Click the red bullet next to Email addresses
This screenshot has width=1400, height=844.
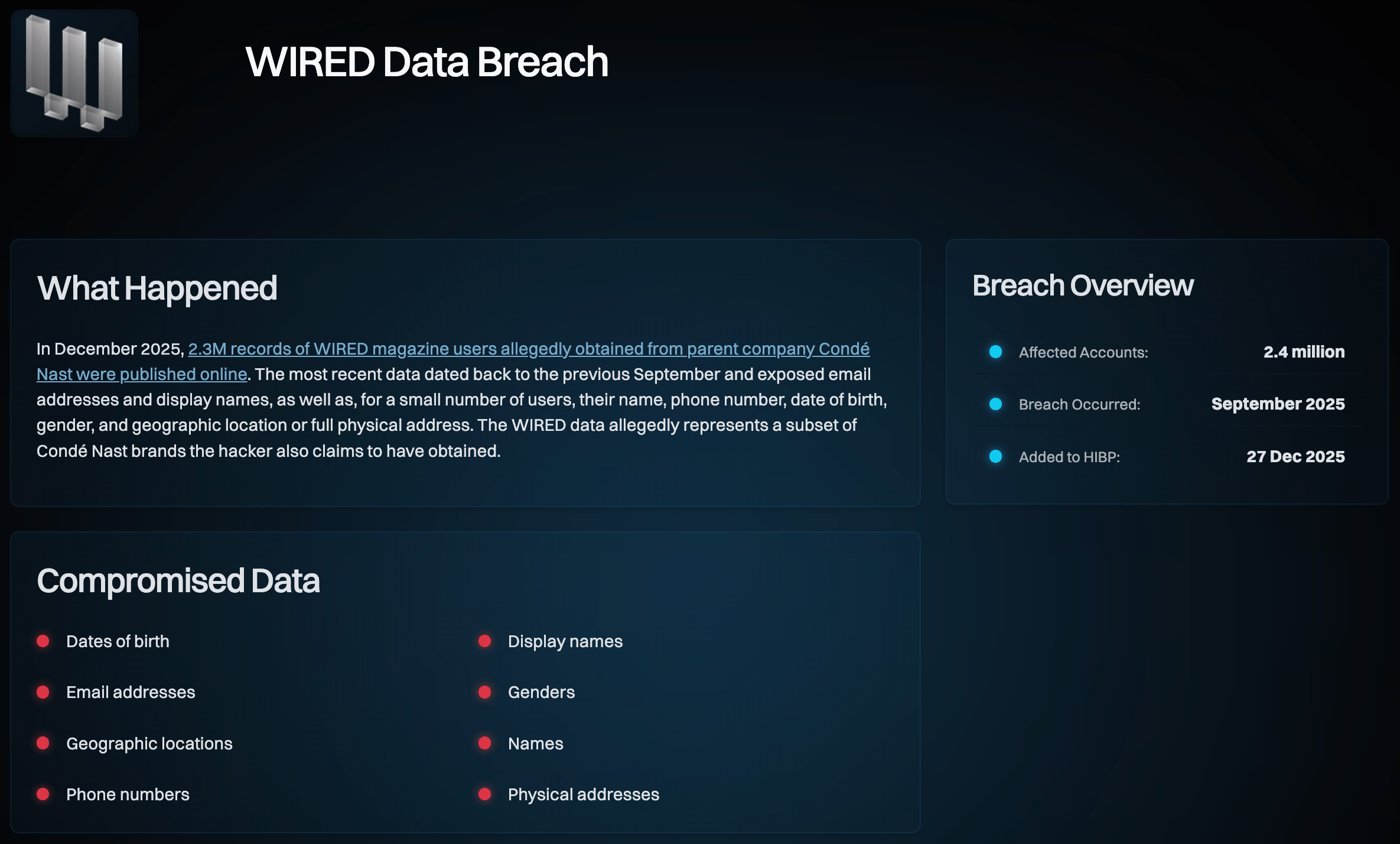click(44, 693)
